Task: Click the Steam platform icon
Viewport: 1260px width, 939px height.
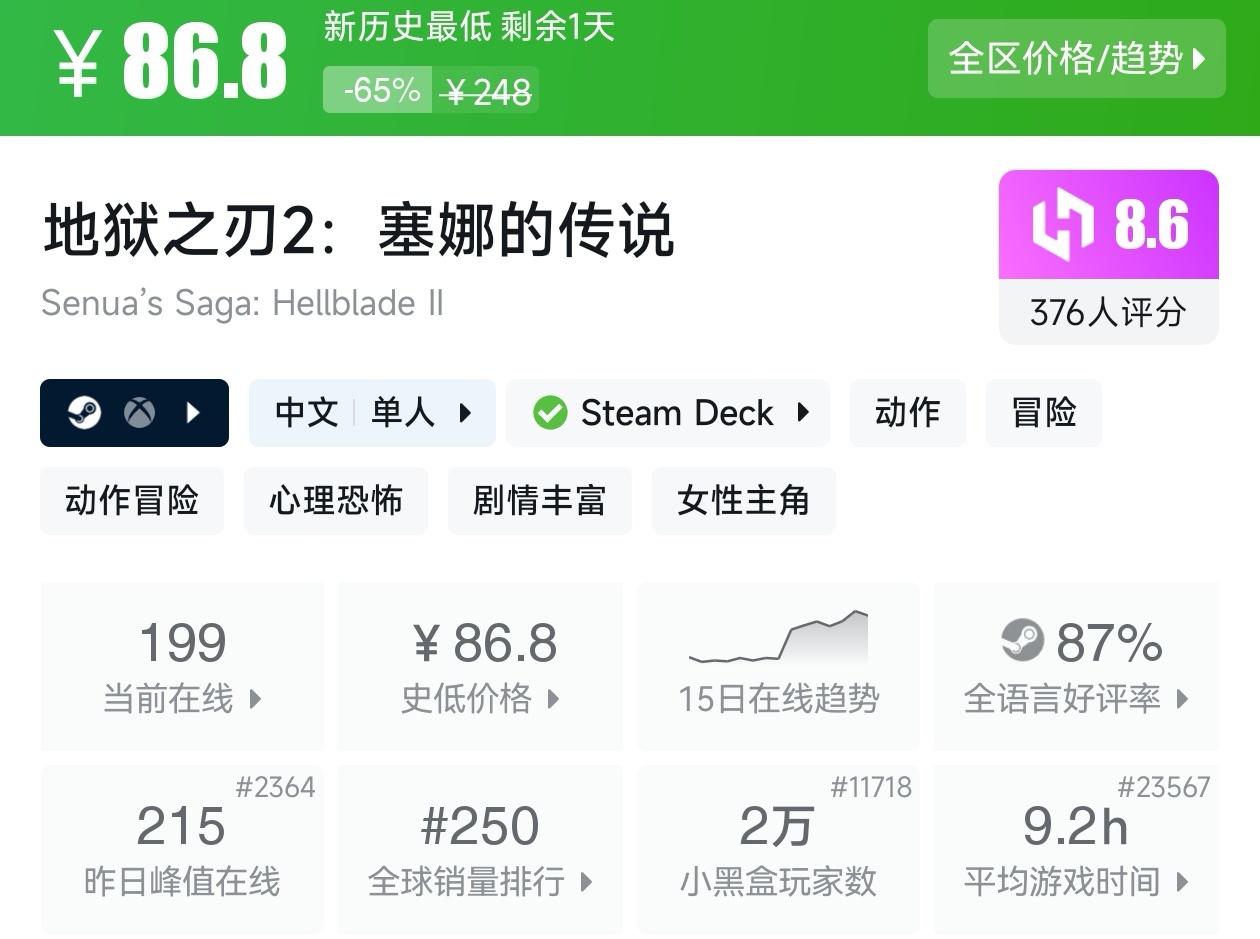Action: click(x=85, y=412)
